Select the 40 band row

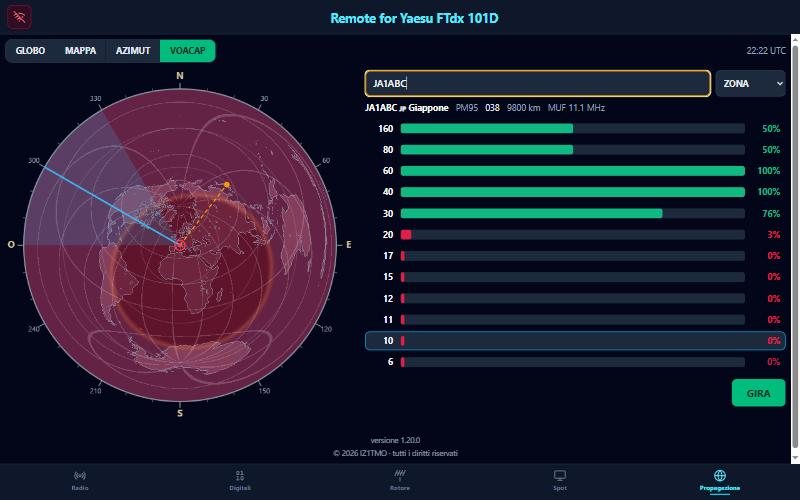point(575,192)
